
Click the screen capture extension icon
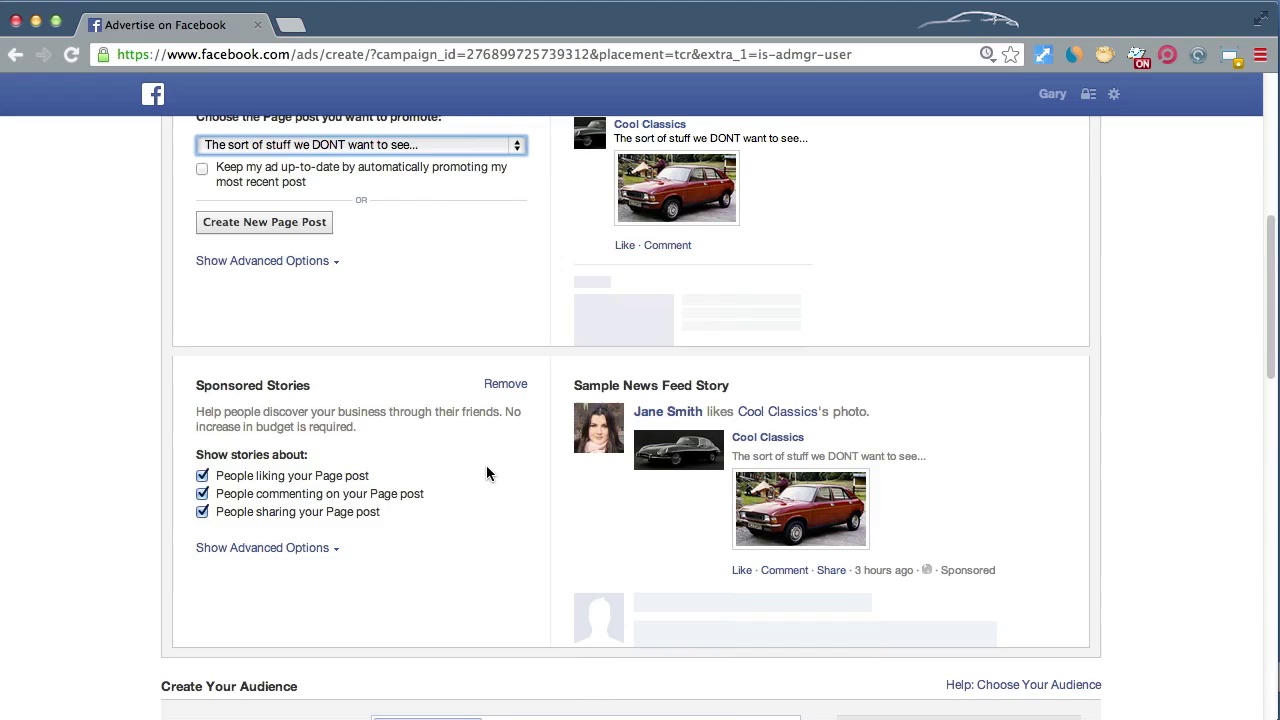(x=1230, y=56)
